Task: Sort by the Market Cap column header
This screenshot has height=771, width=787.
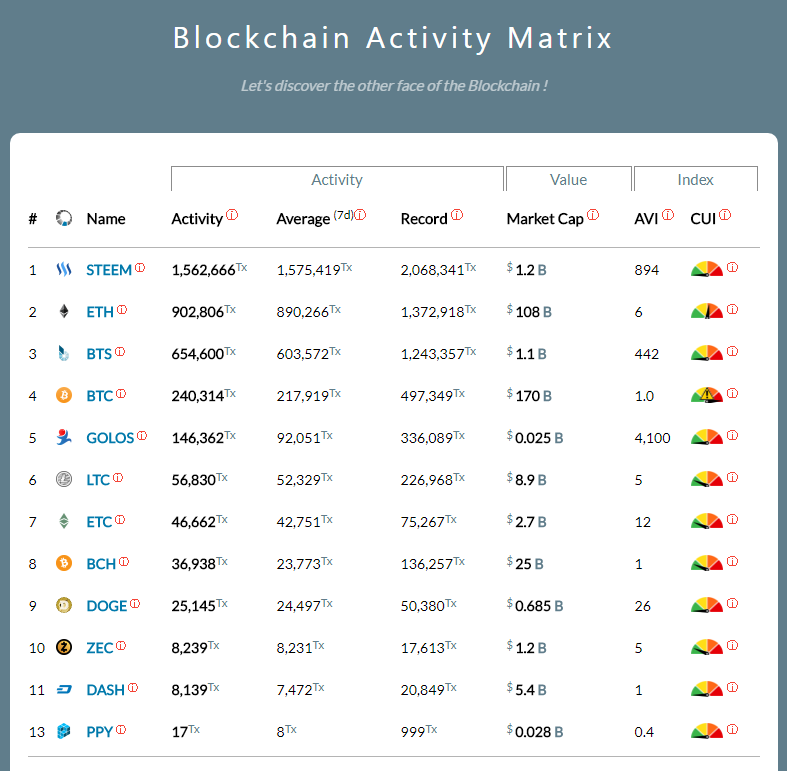Action: [545, 219]
